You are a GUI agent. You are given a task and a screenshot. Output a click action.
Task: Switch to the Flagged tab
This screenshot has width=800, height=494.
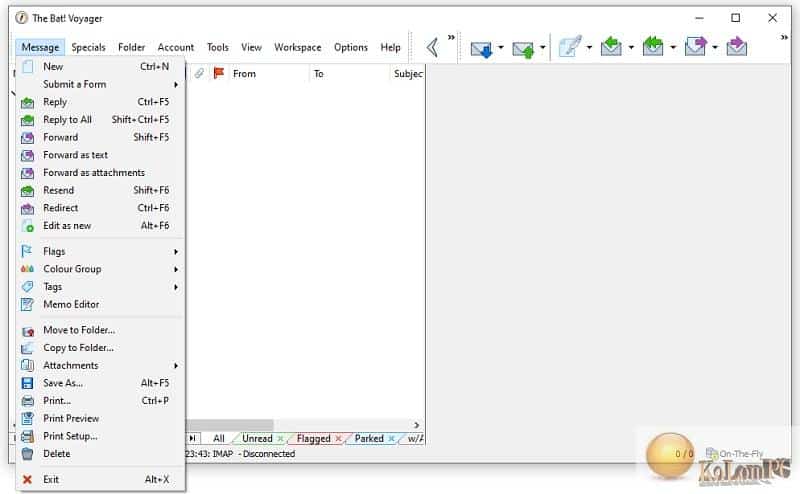pos(313,438)
